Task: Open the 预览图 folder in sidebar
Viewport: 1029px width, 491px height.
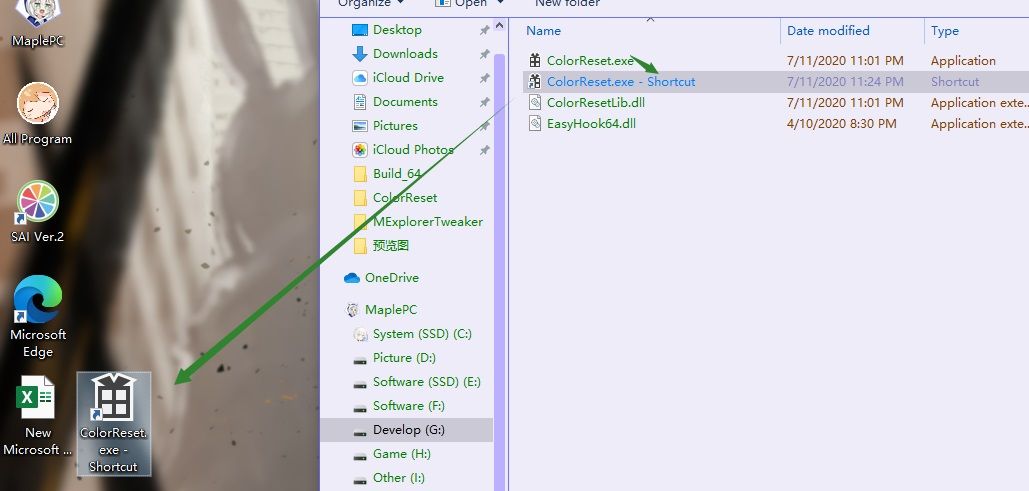Action: (390, 246)
